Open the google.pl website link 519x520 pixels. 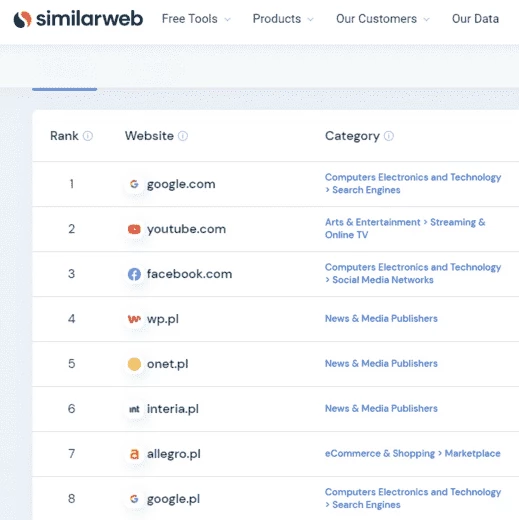coord(173,499)
